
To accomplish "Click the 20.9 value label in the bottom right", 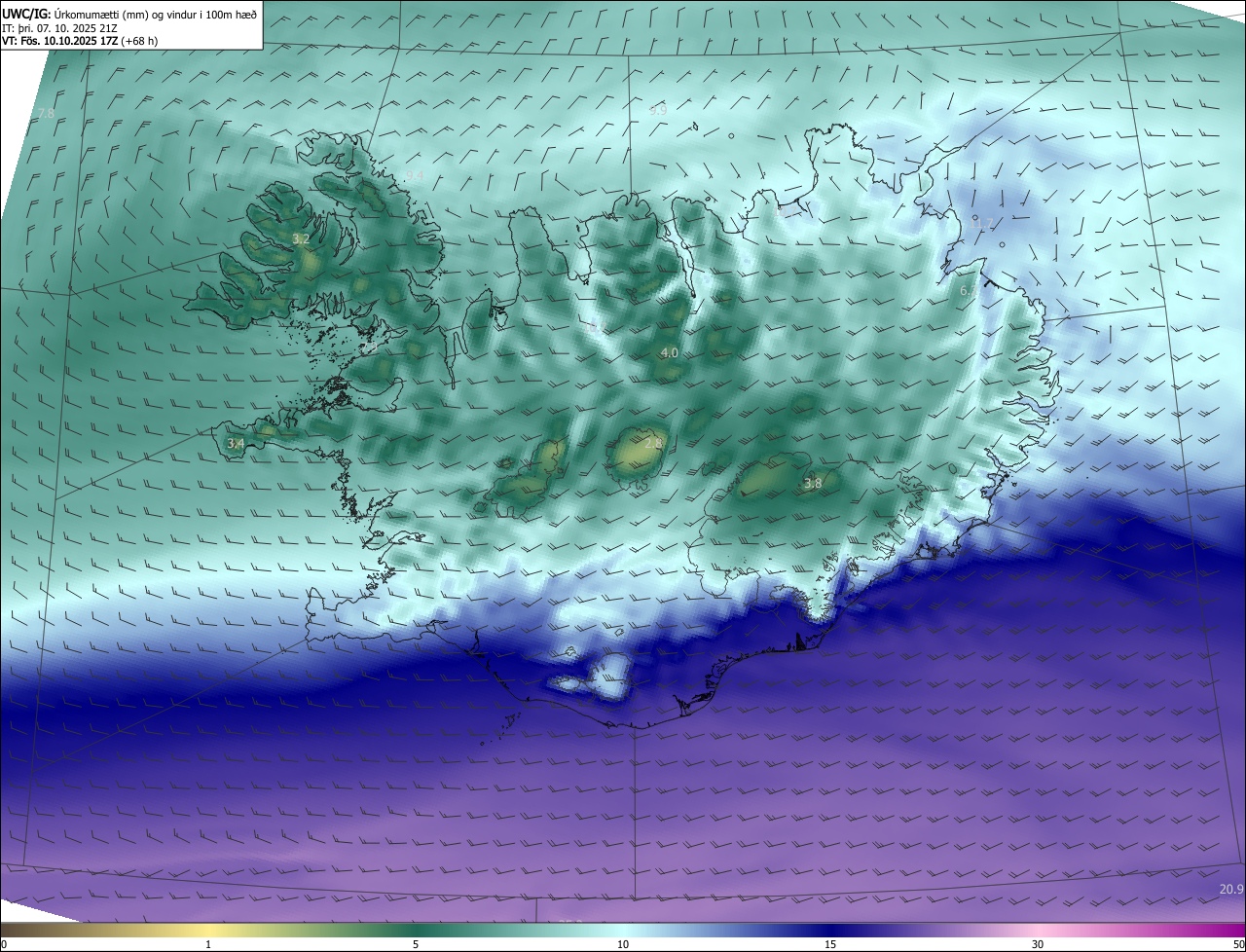I will click(1231, 889).
